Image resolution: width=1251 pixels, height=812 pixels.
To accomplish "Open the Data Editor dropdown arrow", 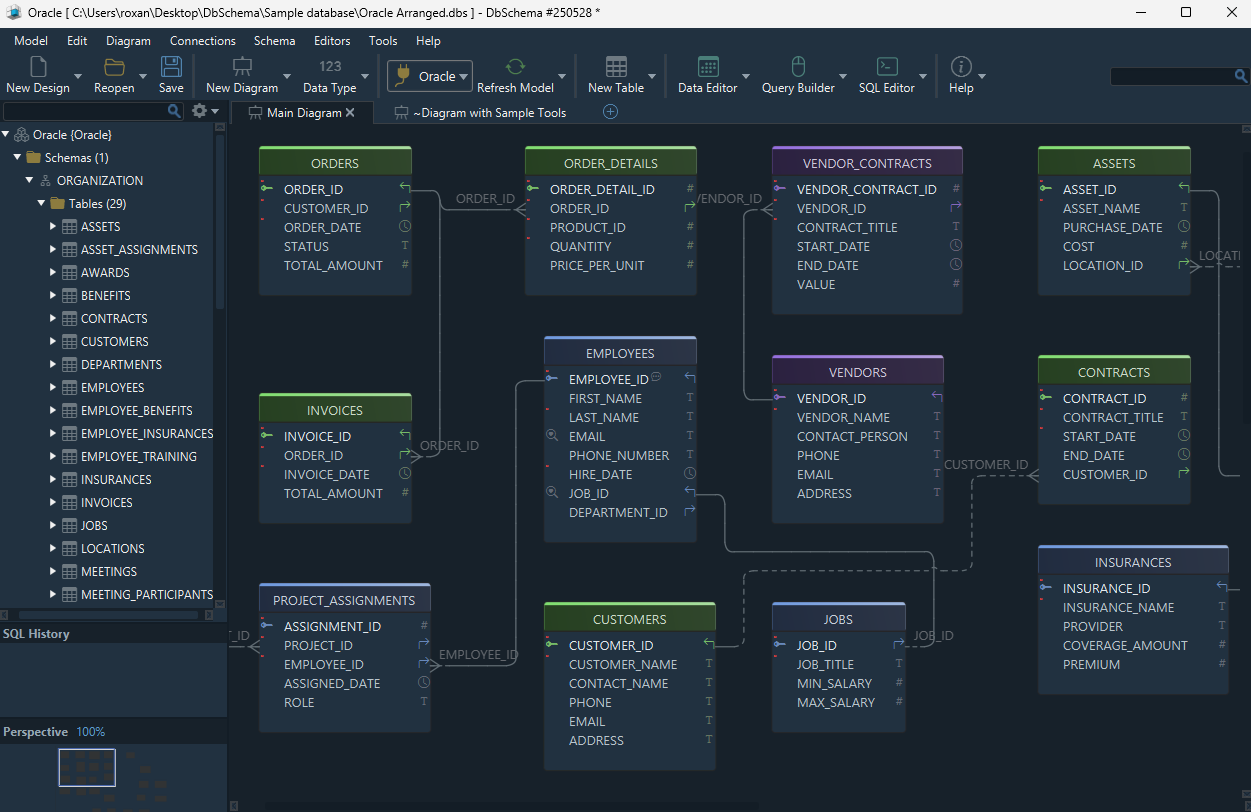I will coord(746,76).
